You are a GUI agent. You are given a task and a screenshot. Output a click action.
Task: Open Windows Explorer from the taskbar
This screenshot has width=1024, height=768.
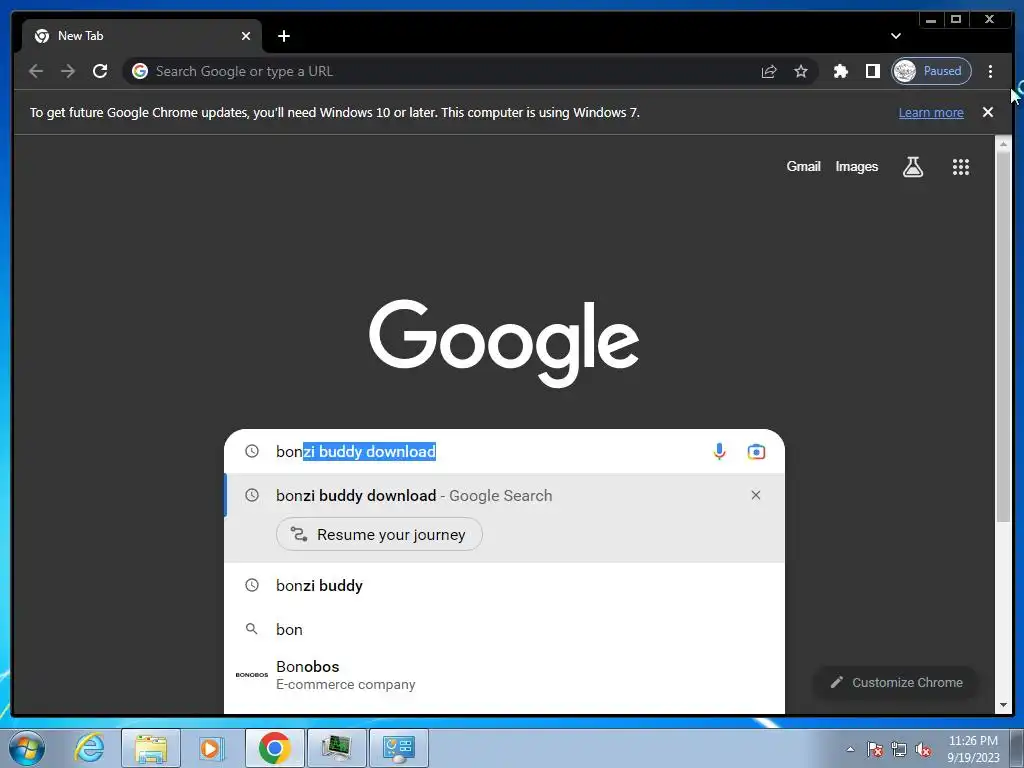pos(151,748)
